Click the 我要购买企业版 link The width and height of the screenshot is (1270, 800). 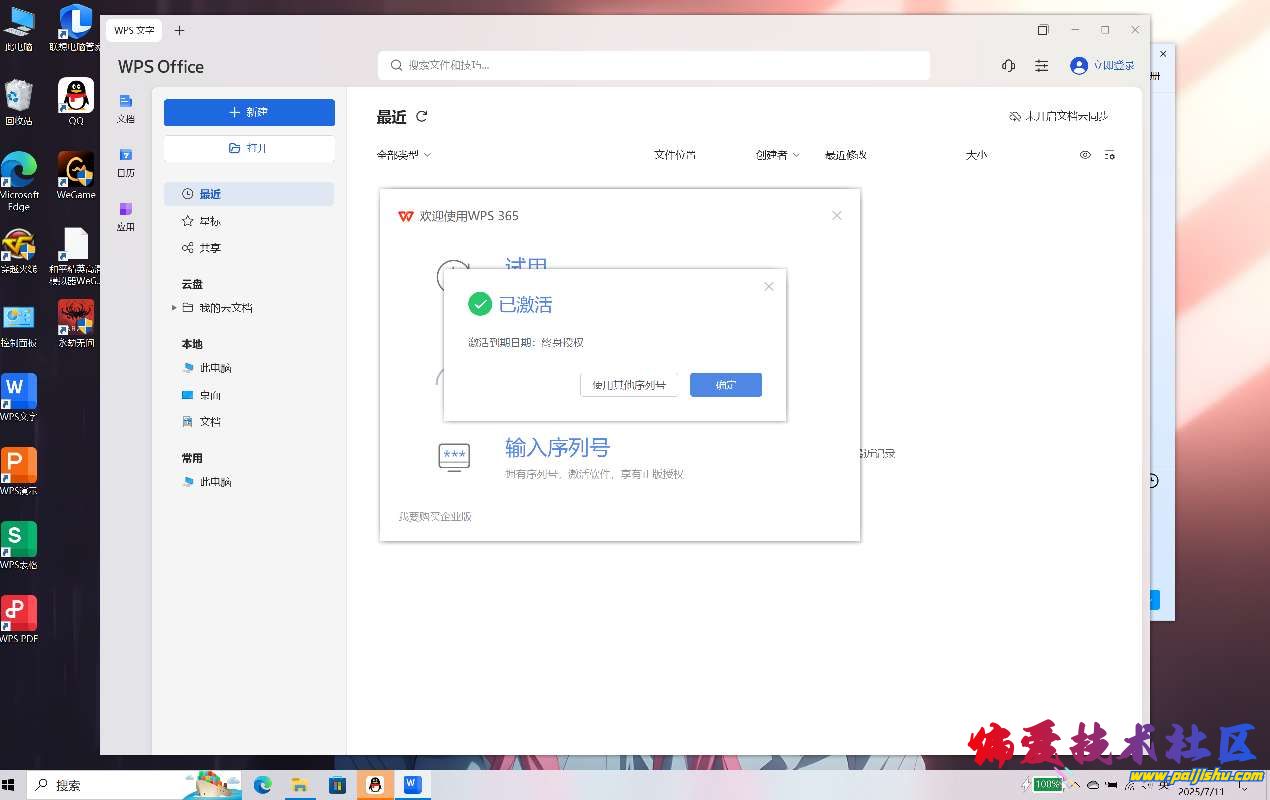tap(435, 517)
